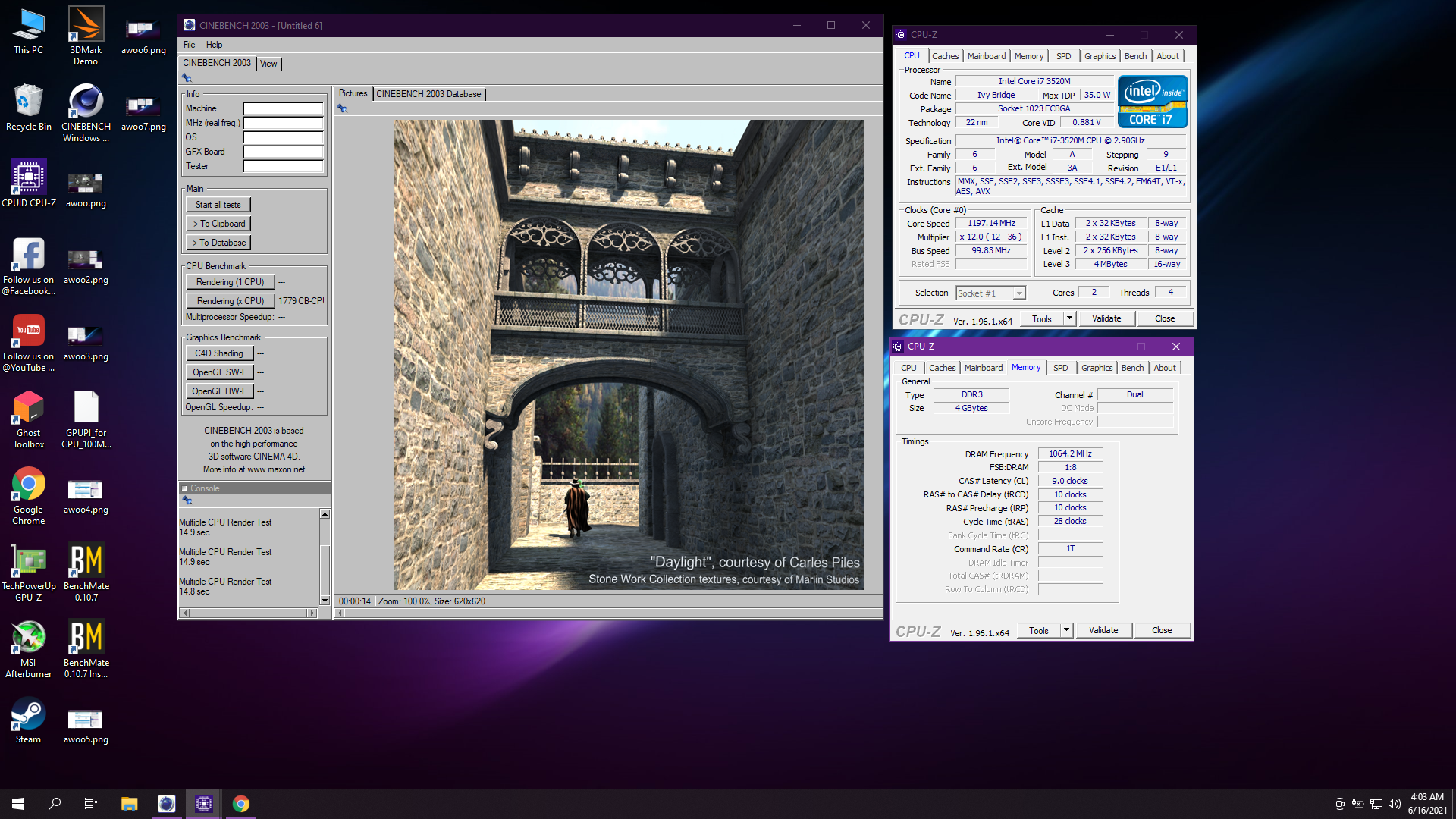Viewport: 1456px width, 819px height.
Task: Open the volume control in system tray
Action: [x=1394, y=804]
